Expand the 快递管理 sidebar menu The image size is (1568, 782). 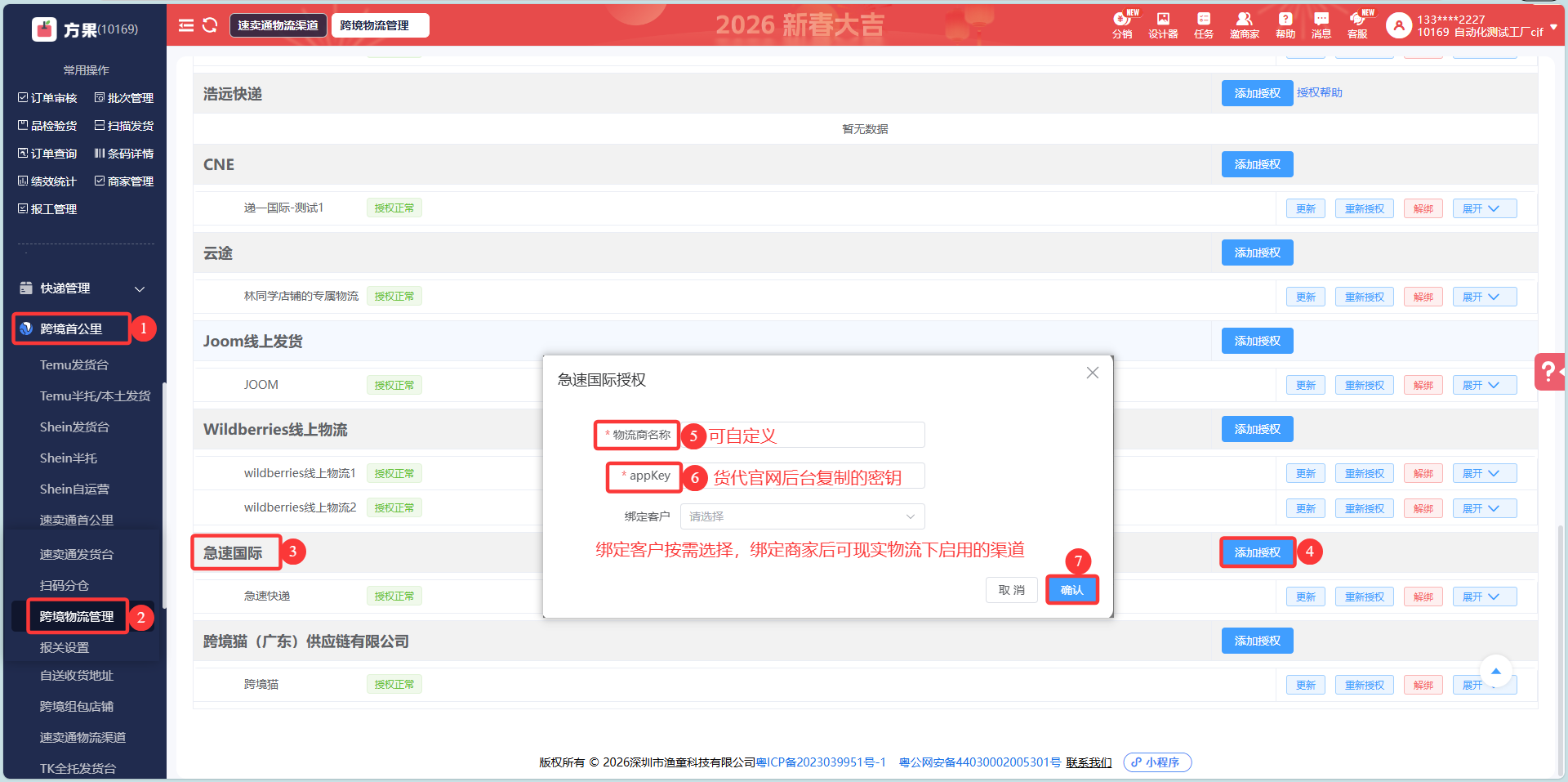tap(82, 288)
